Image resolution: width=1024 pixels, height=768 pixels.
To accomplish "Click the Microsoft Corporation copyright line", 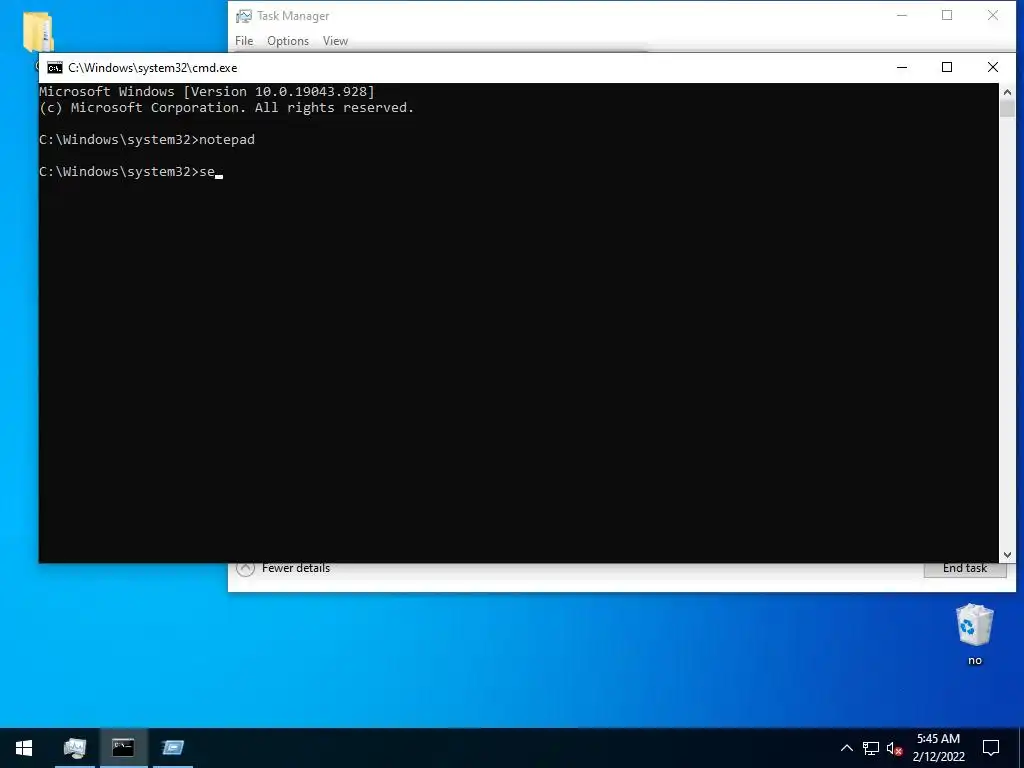I will tap(227, 108).
